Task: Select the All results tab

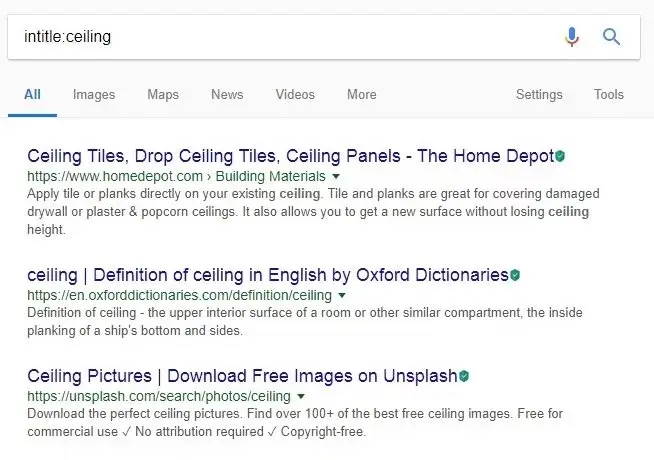Action: coord(32,95)
